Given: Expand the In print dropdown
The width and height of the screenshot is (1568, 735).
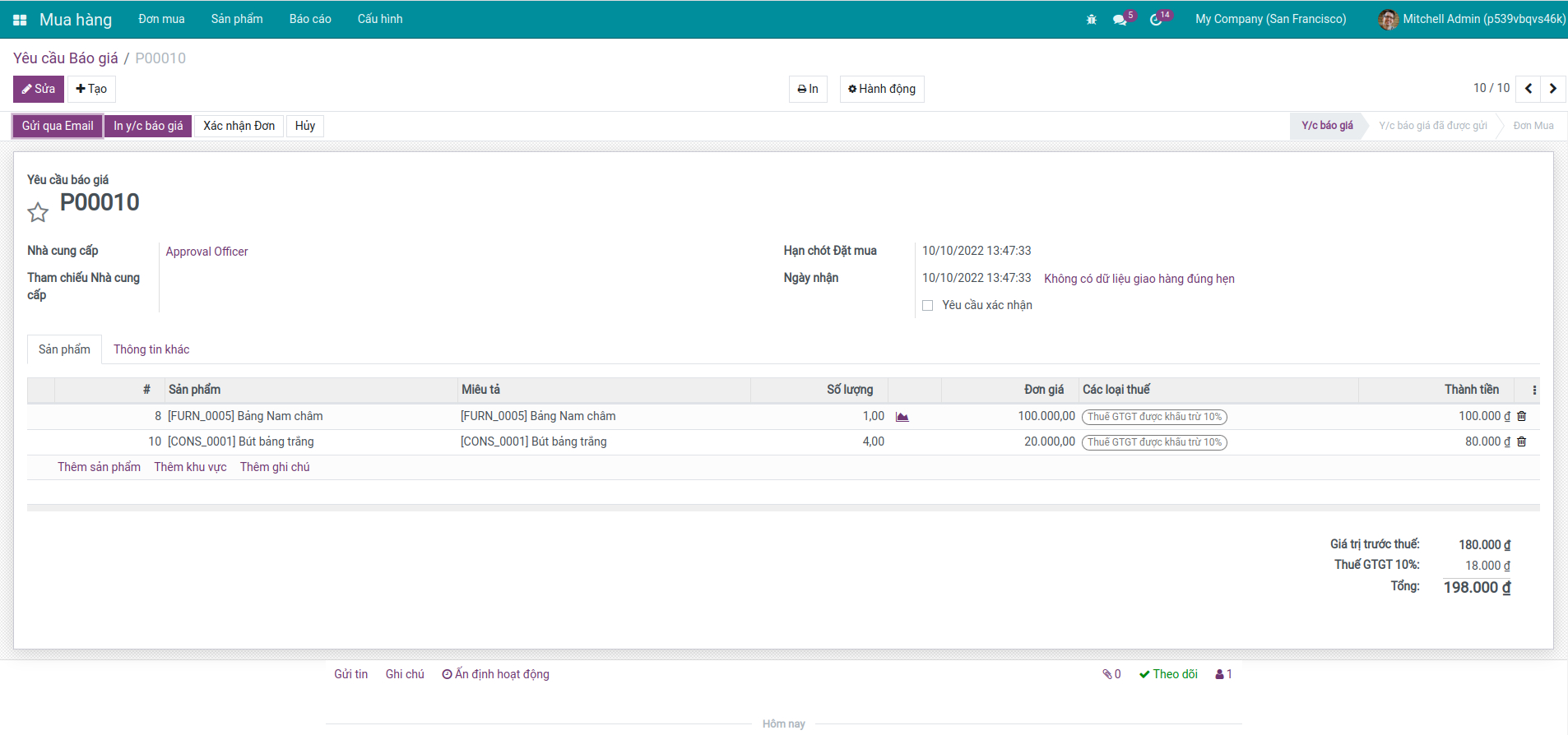Looking at the screenshot, I should point(808,89).
